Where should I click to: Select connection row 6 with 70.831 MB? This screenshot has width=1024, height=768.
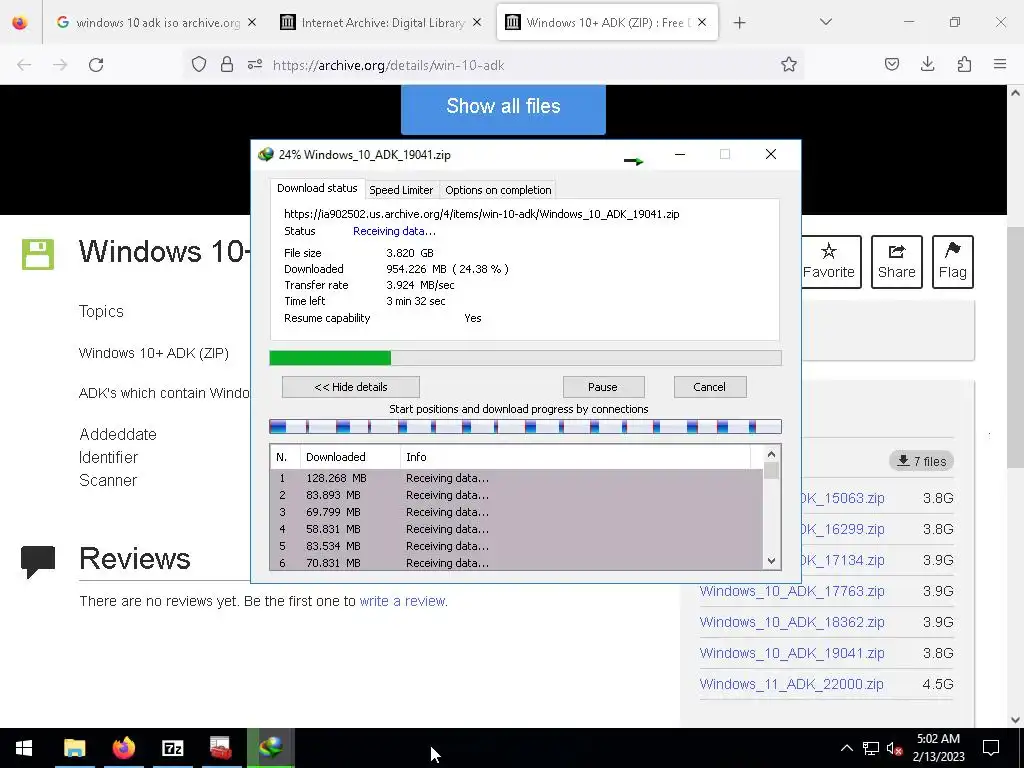(516, 562)
